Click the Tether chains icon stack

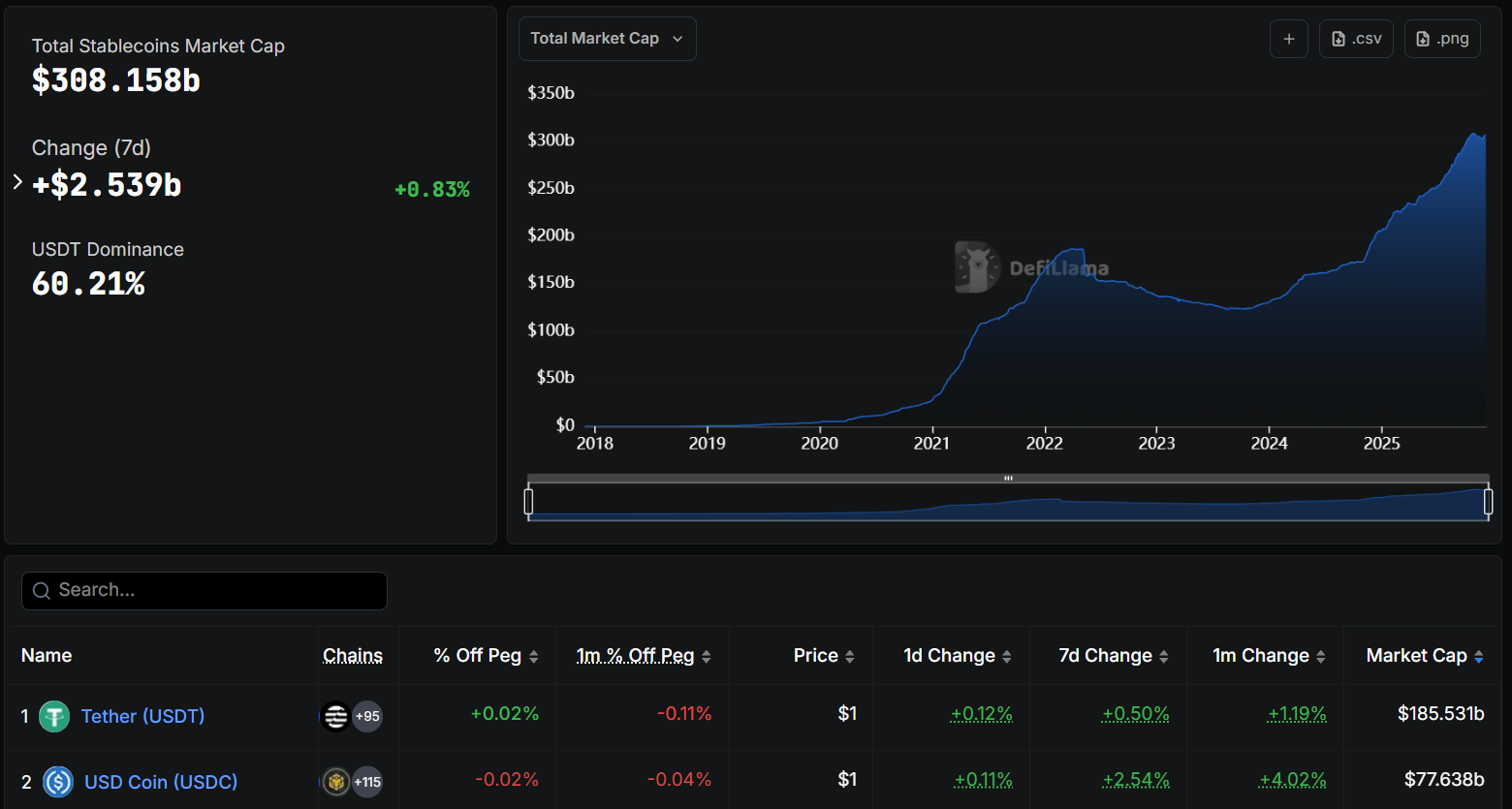pyautogui.click(x=335, y=717)
